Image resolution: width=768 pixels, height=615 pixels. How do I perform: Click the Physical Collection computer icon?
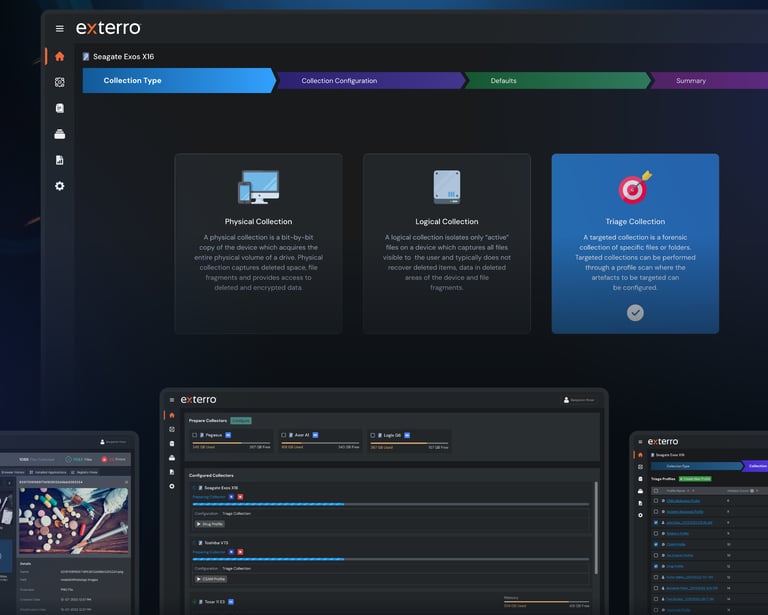pyautogui.click(x=259, y=187)
